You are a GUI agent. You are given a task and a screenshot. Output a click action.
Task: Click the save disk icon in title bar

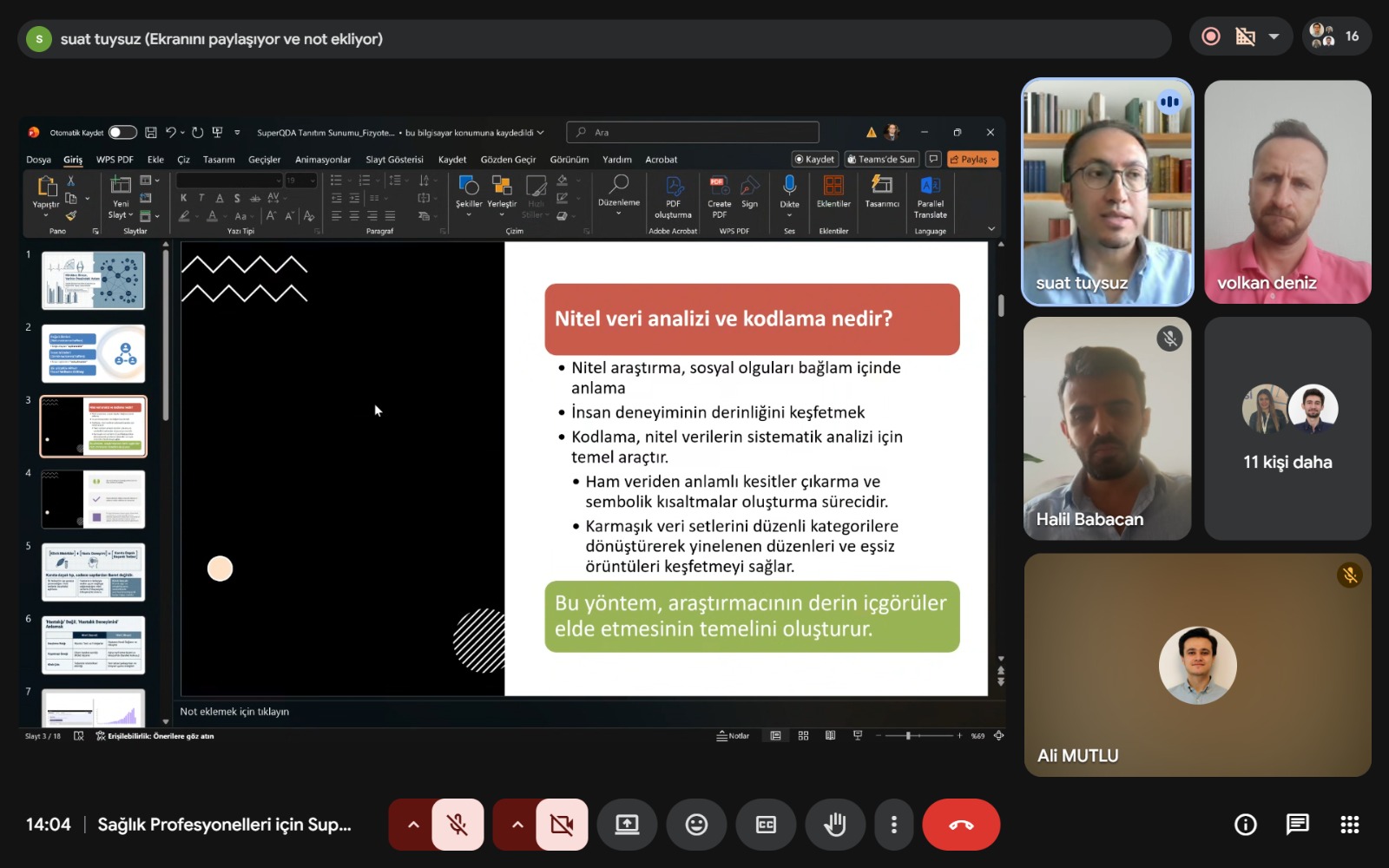tap(151, 133)
